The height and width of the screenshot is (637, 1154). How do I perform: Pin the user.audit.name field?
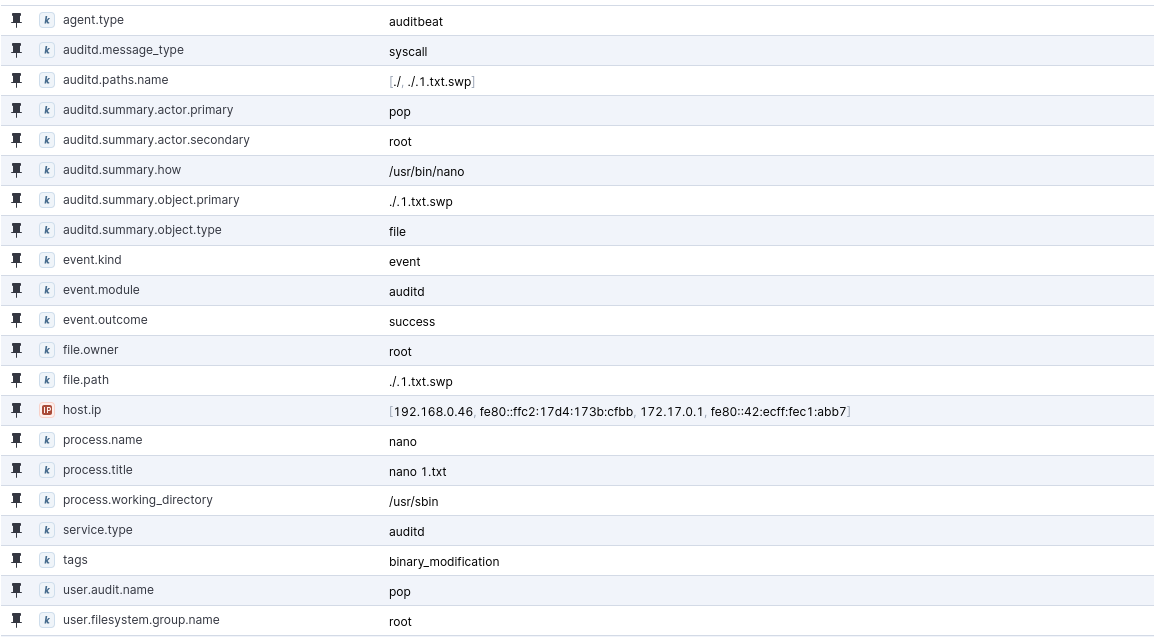pyautogui.click(x=16, y=590)
